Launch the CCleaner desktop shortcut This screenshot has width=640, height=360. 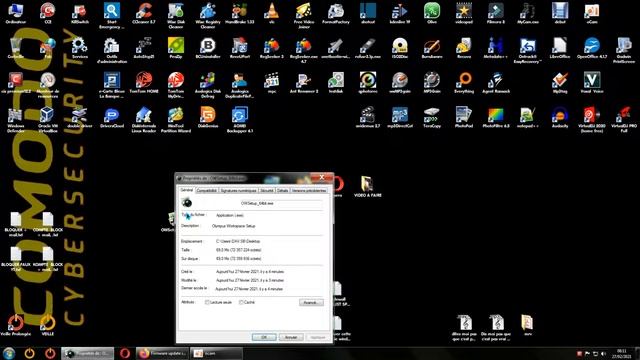point(144,13)
